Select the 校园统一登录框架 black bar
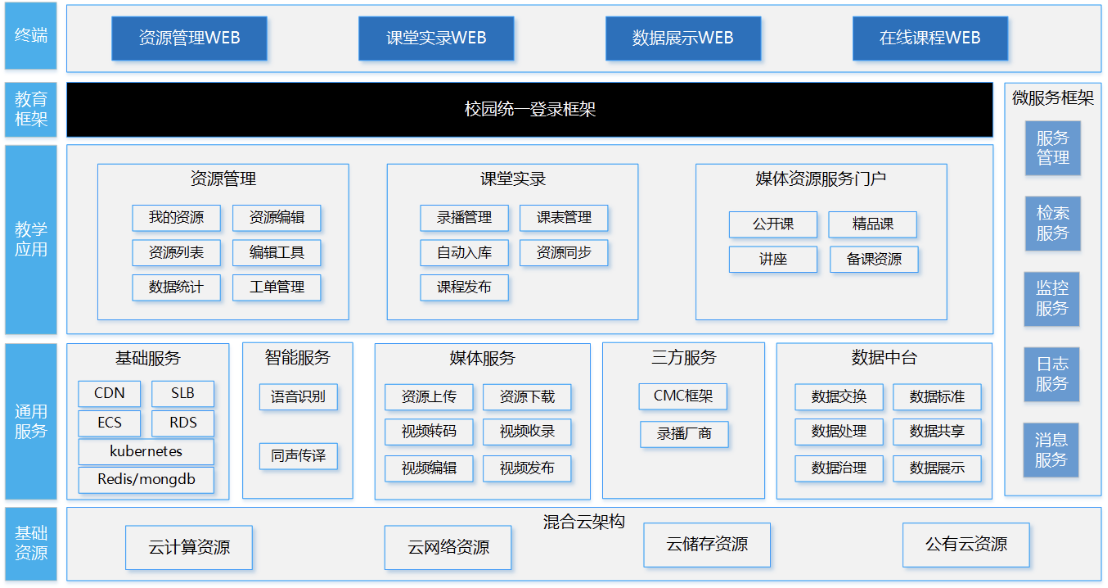Image resolution: width=1108 pixels, height=588 pixels. pos(529,109)
